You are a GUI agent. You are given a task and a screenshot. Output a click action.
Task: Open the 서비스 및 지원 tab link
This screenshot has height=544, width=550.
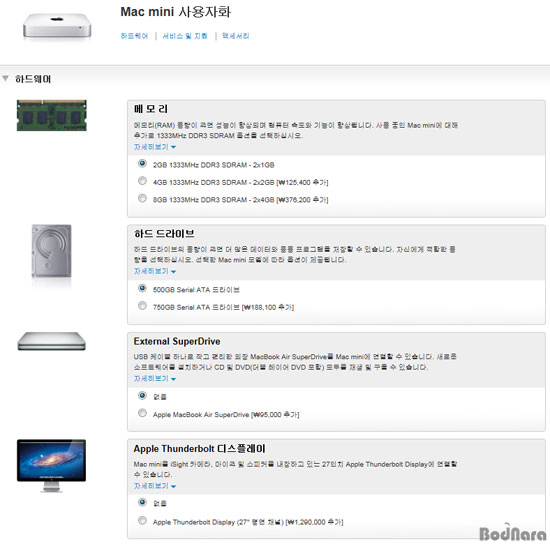pos(185,36)
